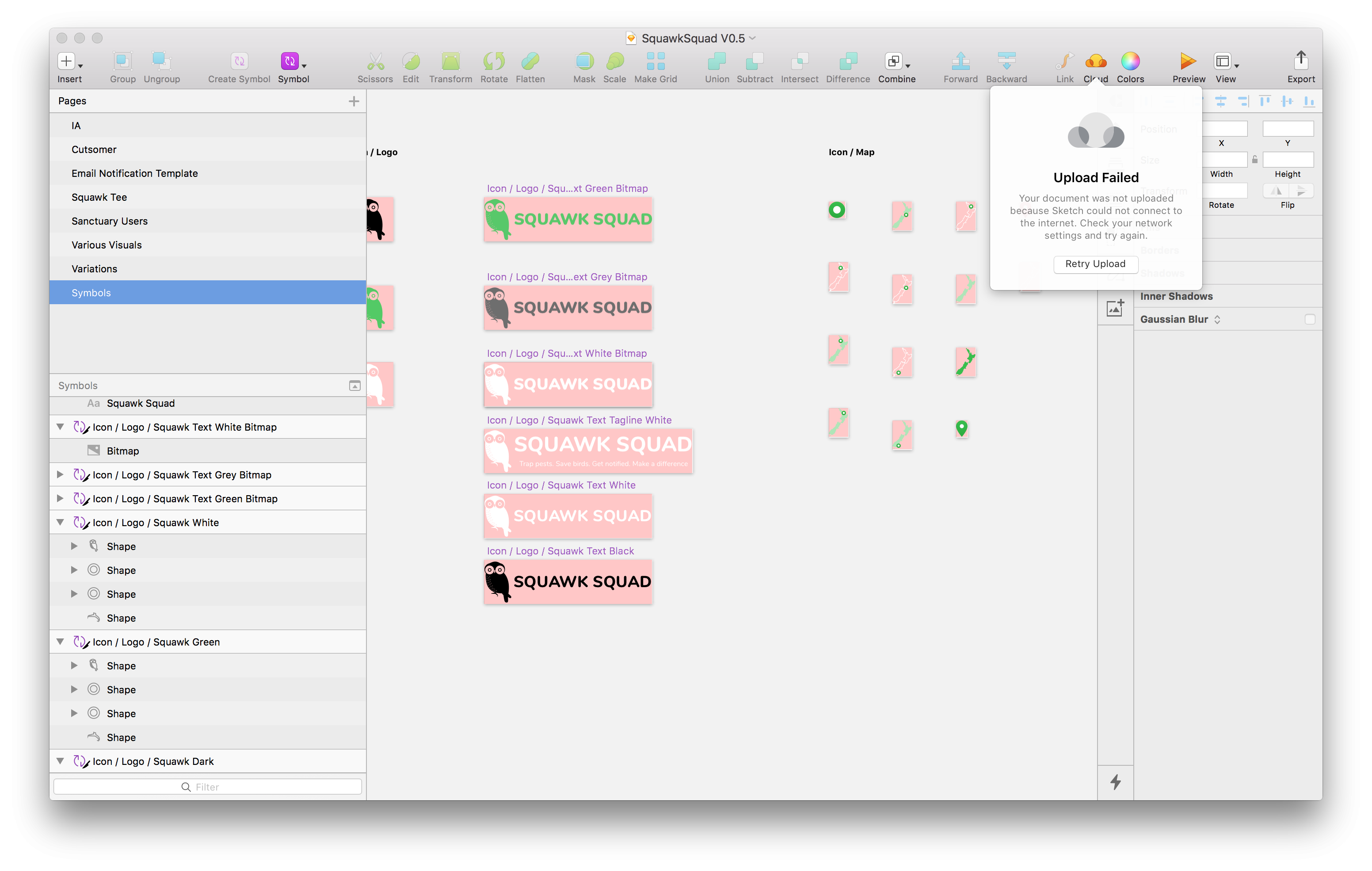This screenshot has width=1372, height=871.
Task: Enable the Gaussian Blur checkbox
Action: 1310,319
